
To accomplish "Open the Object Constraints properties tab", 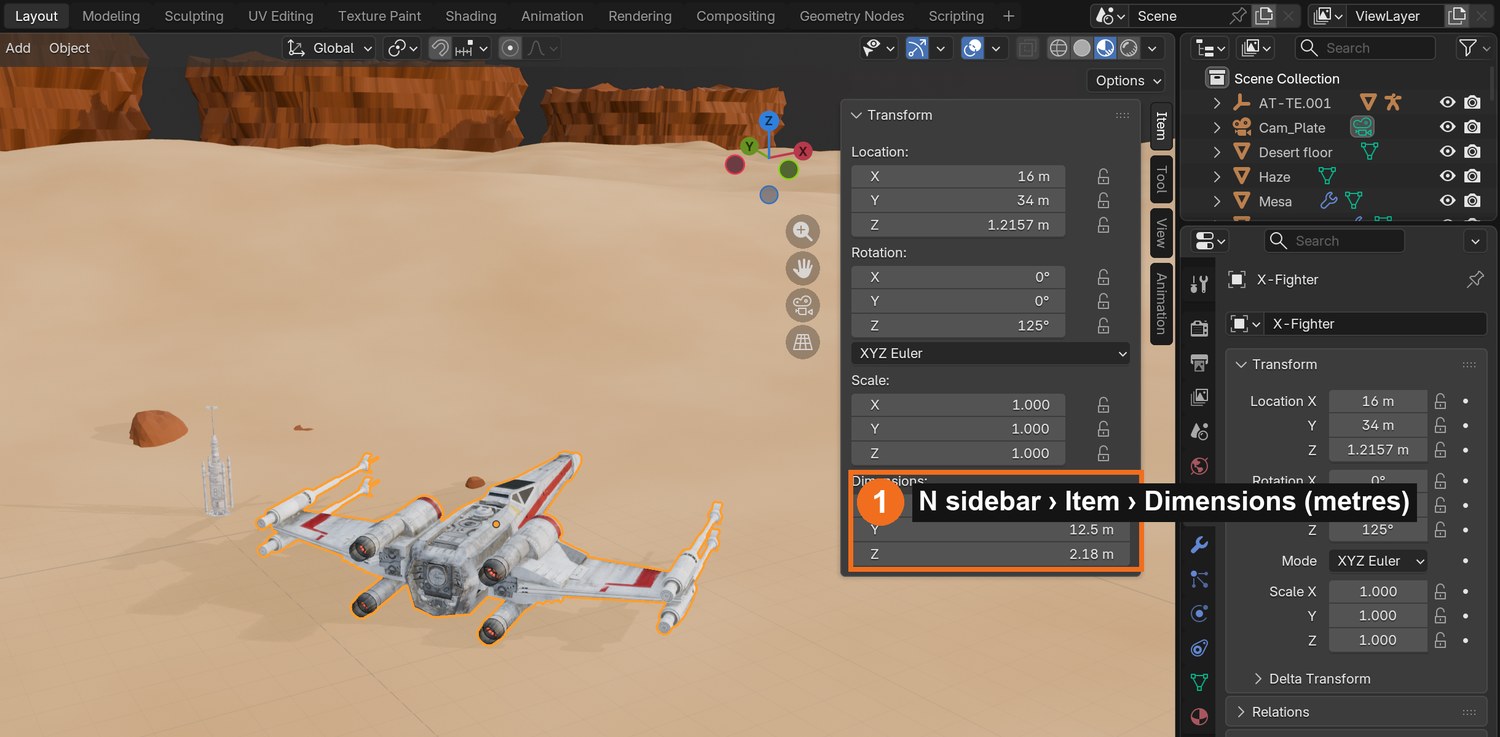I will click(x=1199, y=648).
